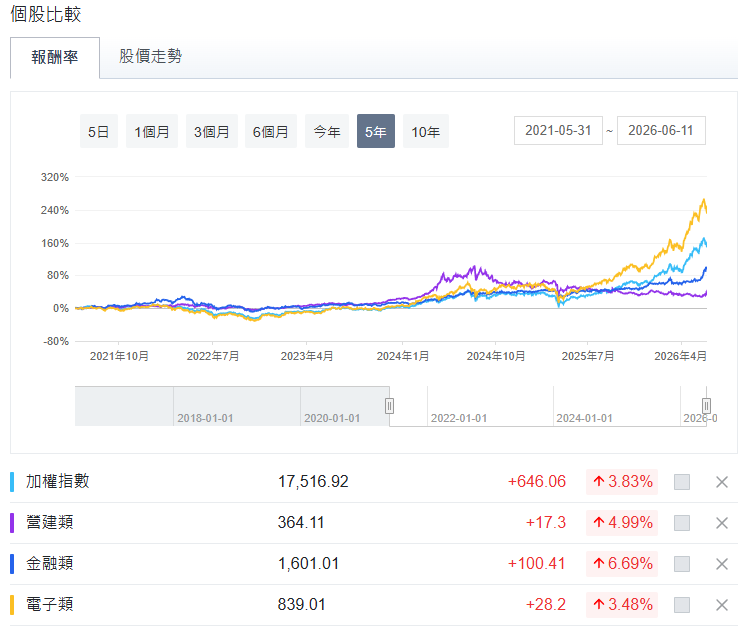Click the +646.06 change value

pyautogui.click(x=537, y=481)
